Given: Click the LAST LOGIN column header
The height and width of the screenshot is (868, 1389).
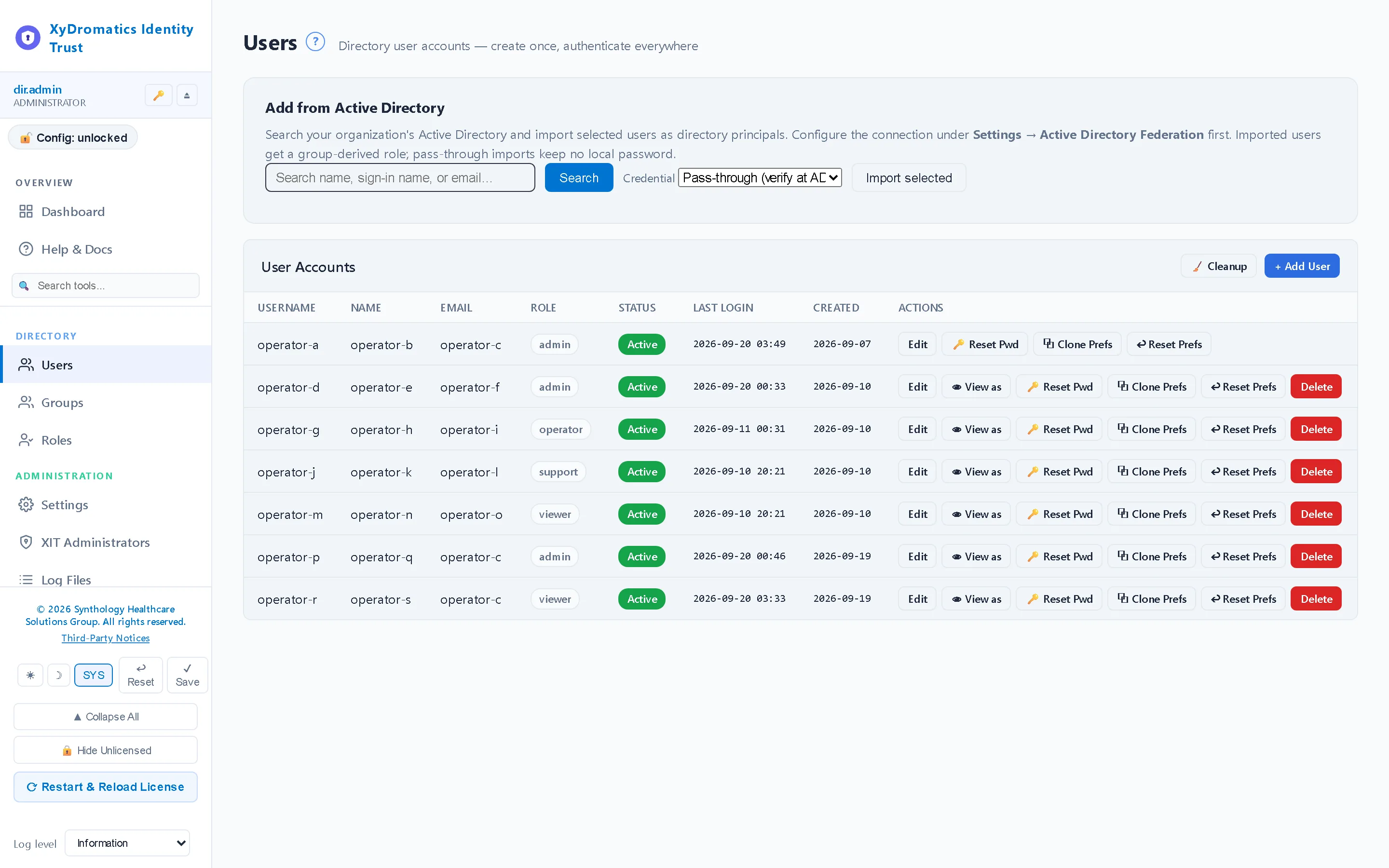Looking at the screenshot, I should (x=723, y=308).
